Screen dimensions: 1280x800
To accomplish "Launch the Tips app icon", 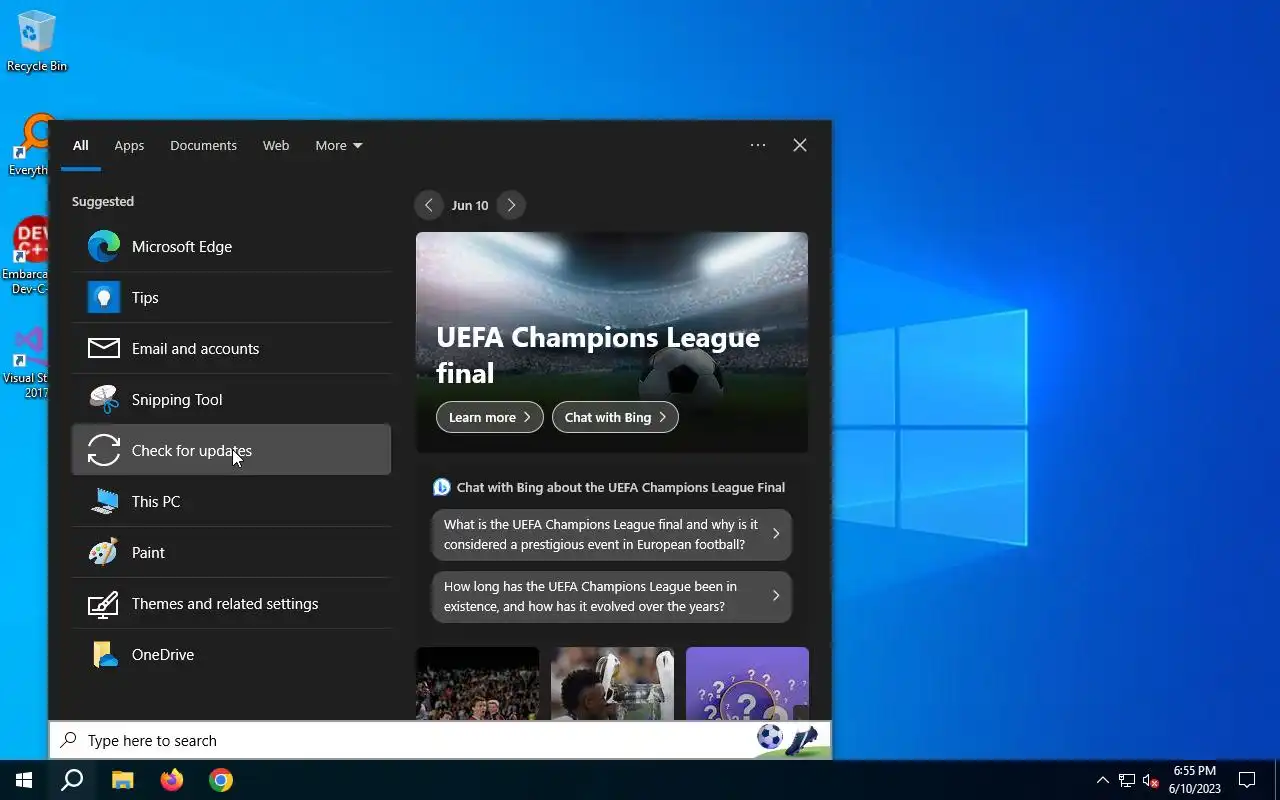I will pos(104,297).
